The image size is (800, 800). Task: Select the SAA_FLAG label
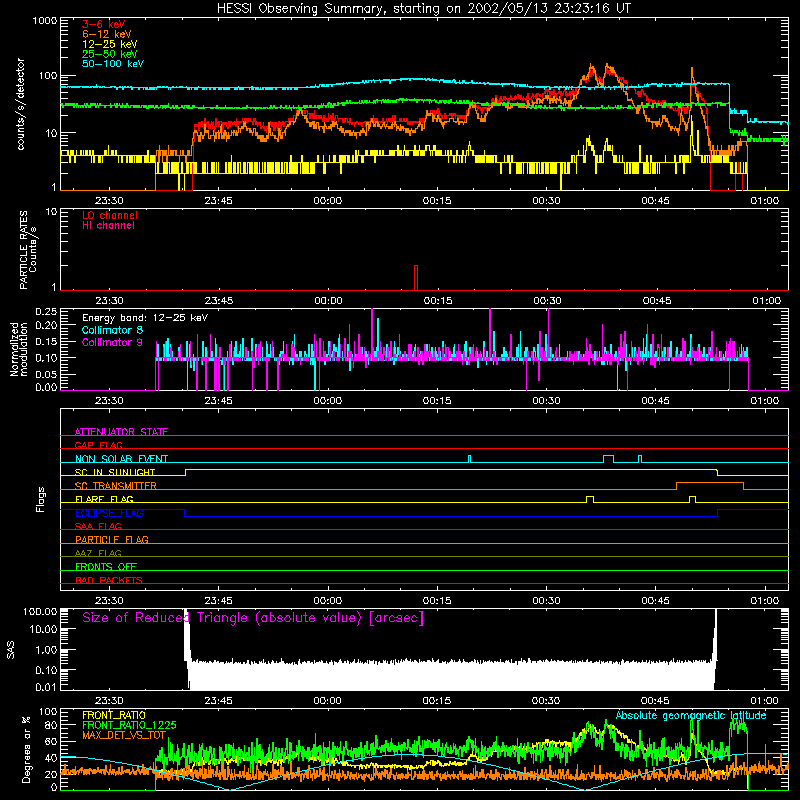click(x=98, y=526)
